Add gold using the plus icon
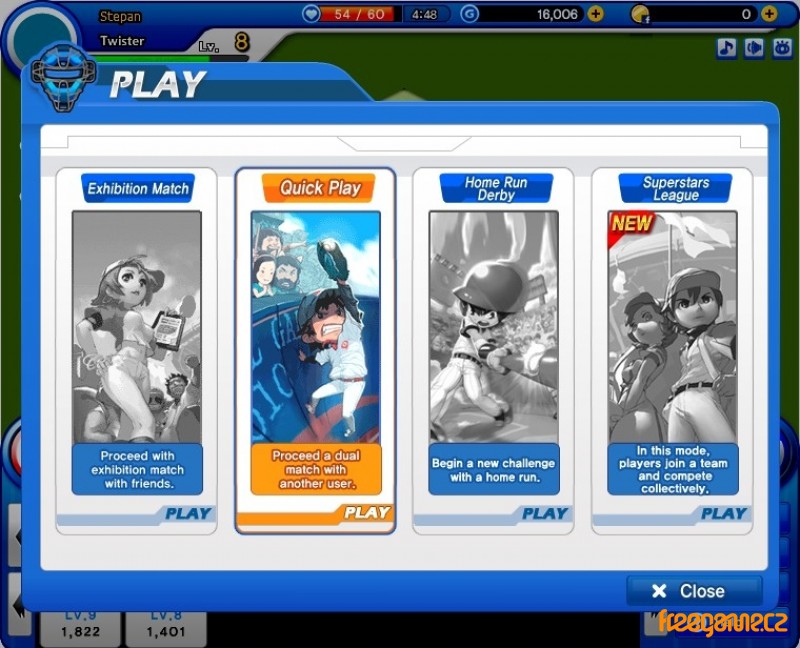800x648 pixels. click(x=596, y=14)
